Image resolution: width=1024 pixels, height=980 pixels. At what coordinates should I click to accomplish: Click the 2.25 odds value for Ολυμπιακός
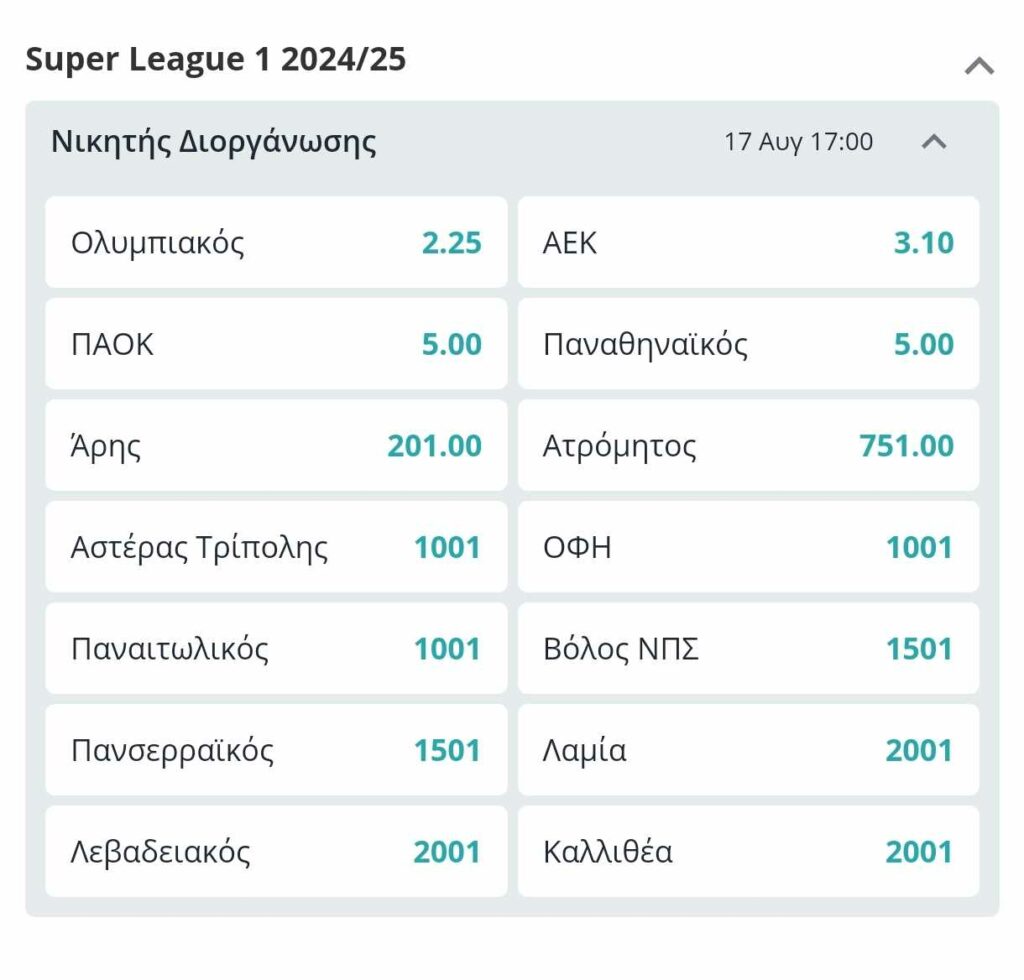pos(451,243)
